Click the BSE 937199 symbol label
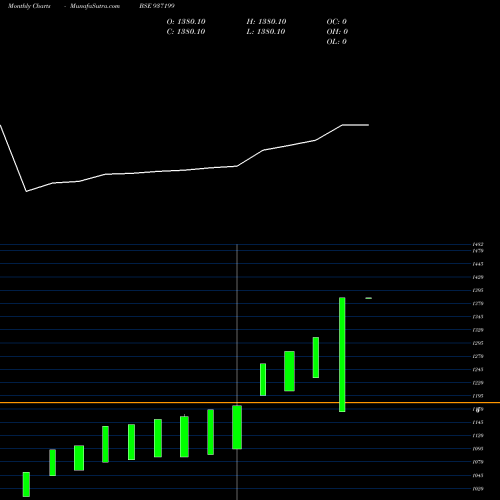500x500 pixels. click(157, 6)
